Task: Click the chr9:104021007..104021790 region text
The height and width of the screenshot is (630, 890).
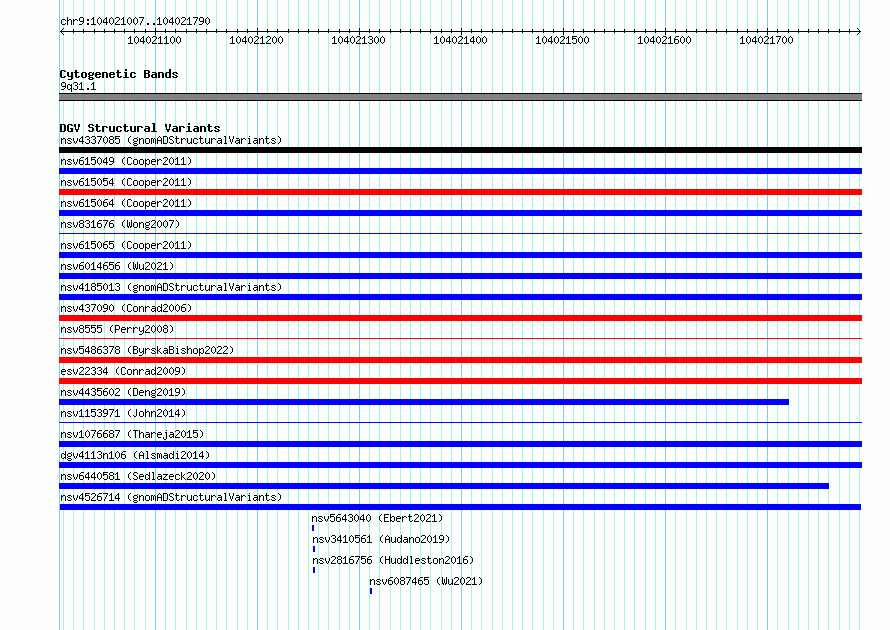Action: (135, 21)
